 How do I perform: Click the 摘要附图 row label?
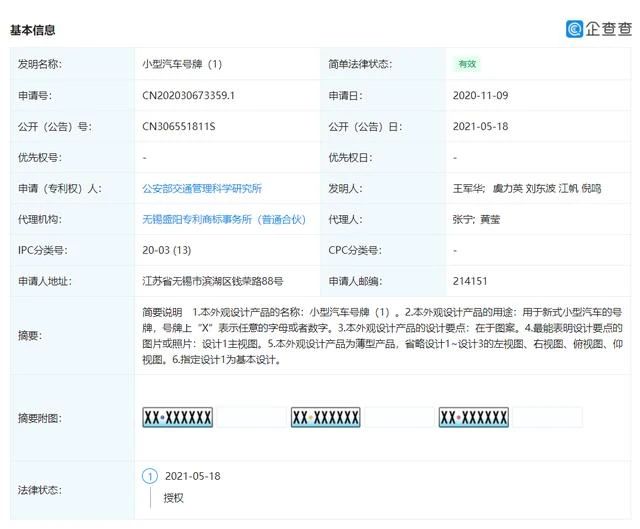coord(40,418)
